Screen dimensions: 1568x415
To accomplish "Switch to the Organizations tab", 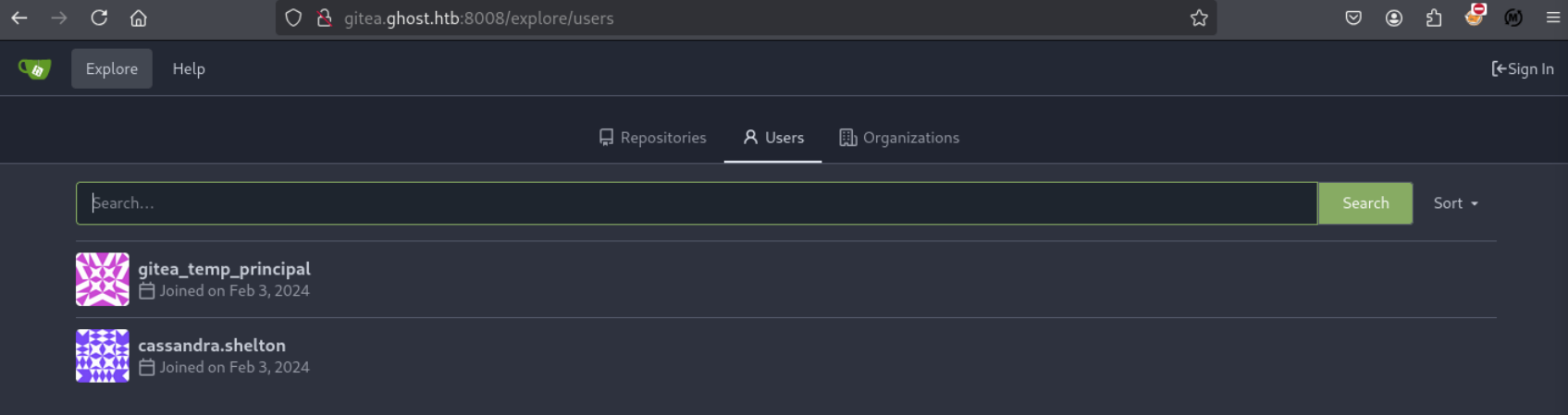I will [x=899, y=138].
